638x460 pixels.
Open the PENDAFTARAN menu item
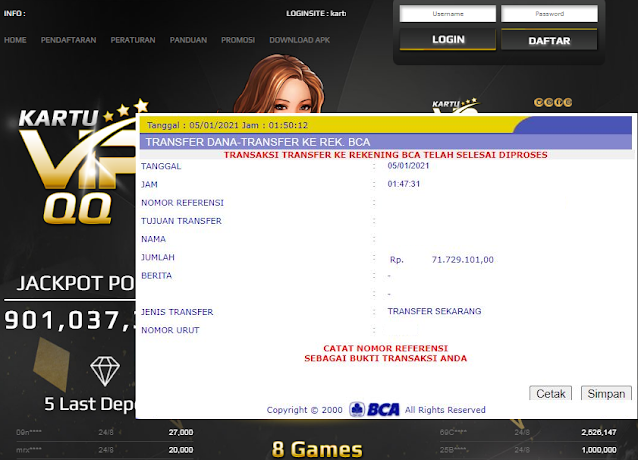pyautogui.click(x=68, y=40)
